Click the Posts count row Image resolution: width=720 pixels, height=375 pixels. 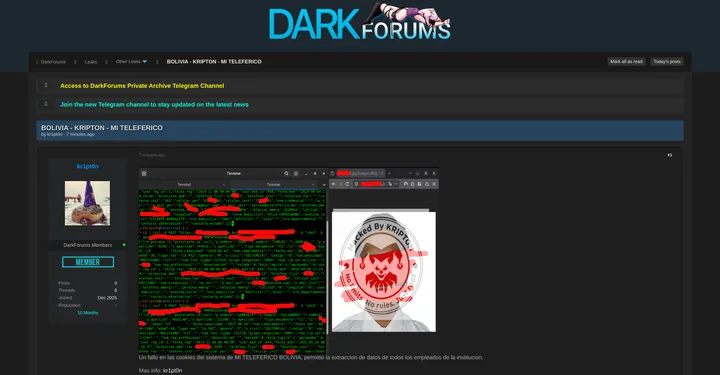tap(87, 283)
